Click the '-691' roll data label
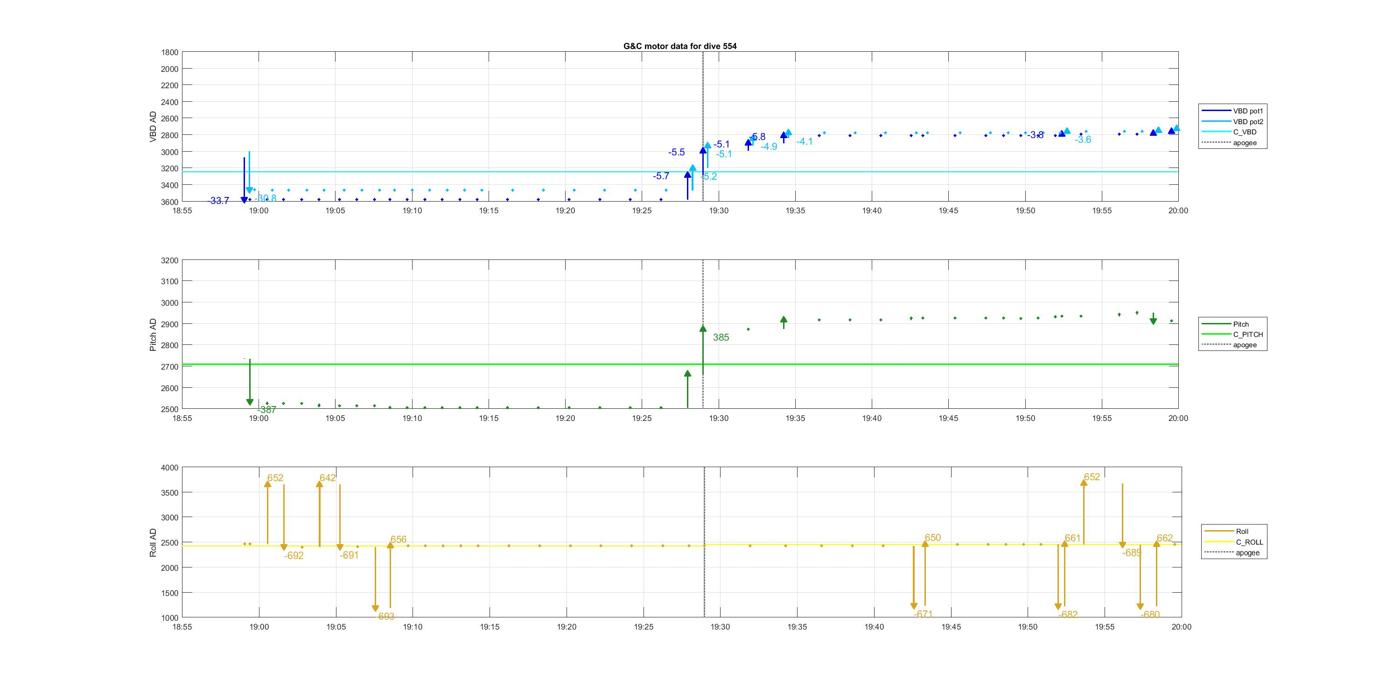The height and width of the screenshot is (693, 1400). [349, 555]
